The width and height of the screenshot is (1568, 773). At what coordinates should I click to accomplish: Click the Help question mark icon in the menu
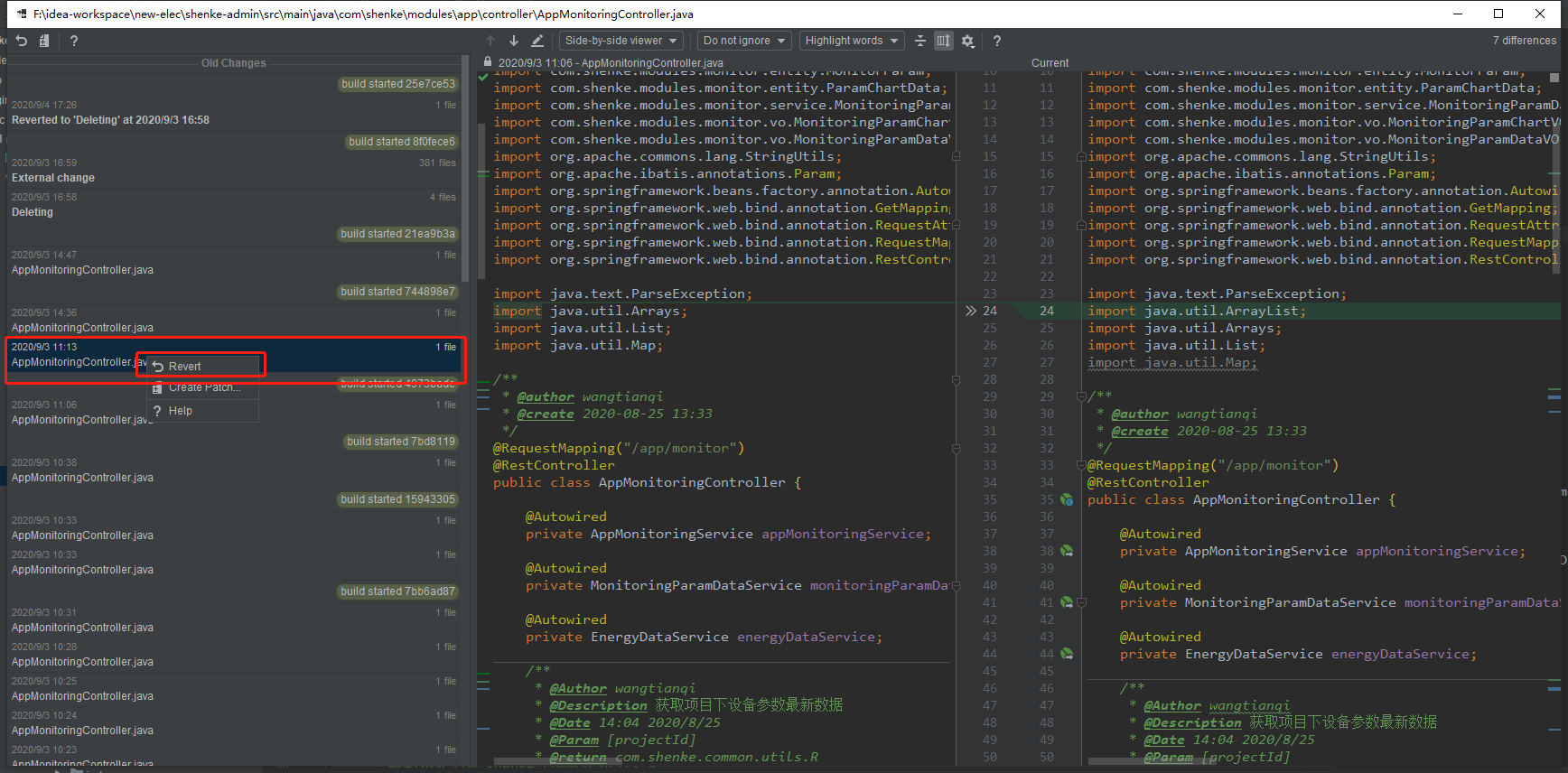(x=157, y=411)
